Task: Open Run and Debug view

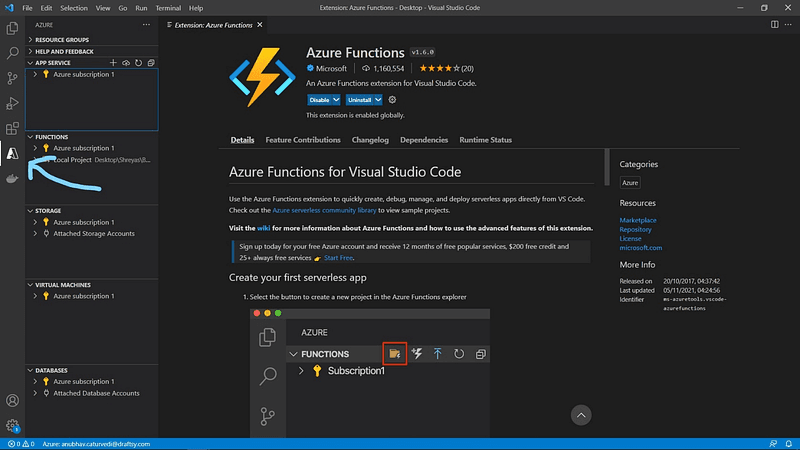Action: [12, 103]
